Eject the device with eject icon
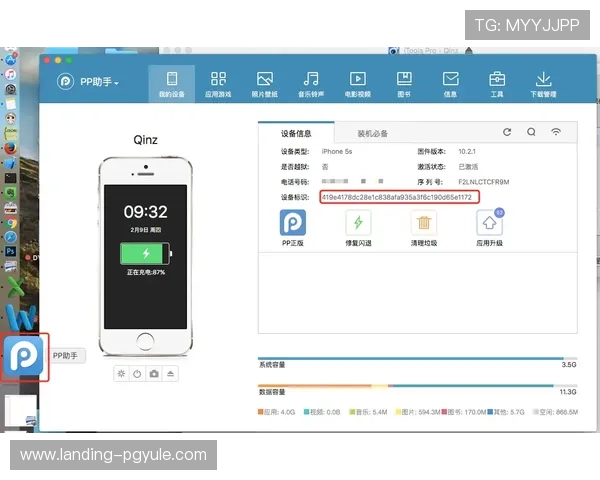 170,374
